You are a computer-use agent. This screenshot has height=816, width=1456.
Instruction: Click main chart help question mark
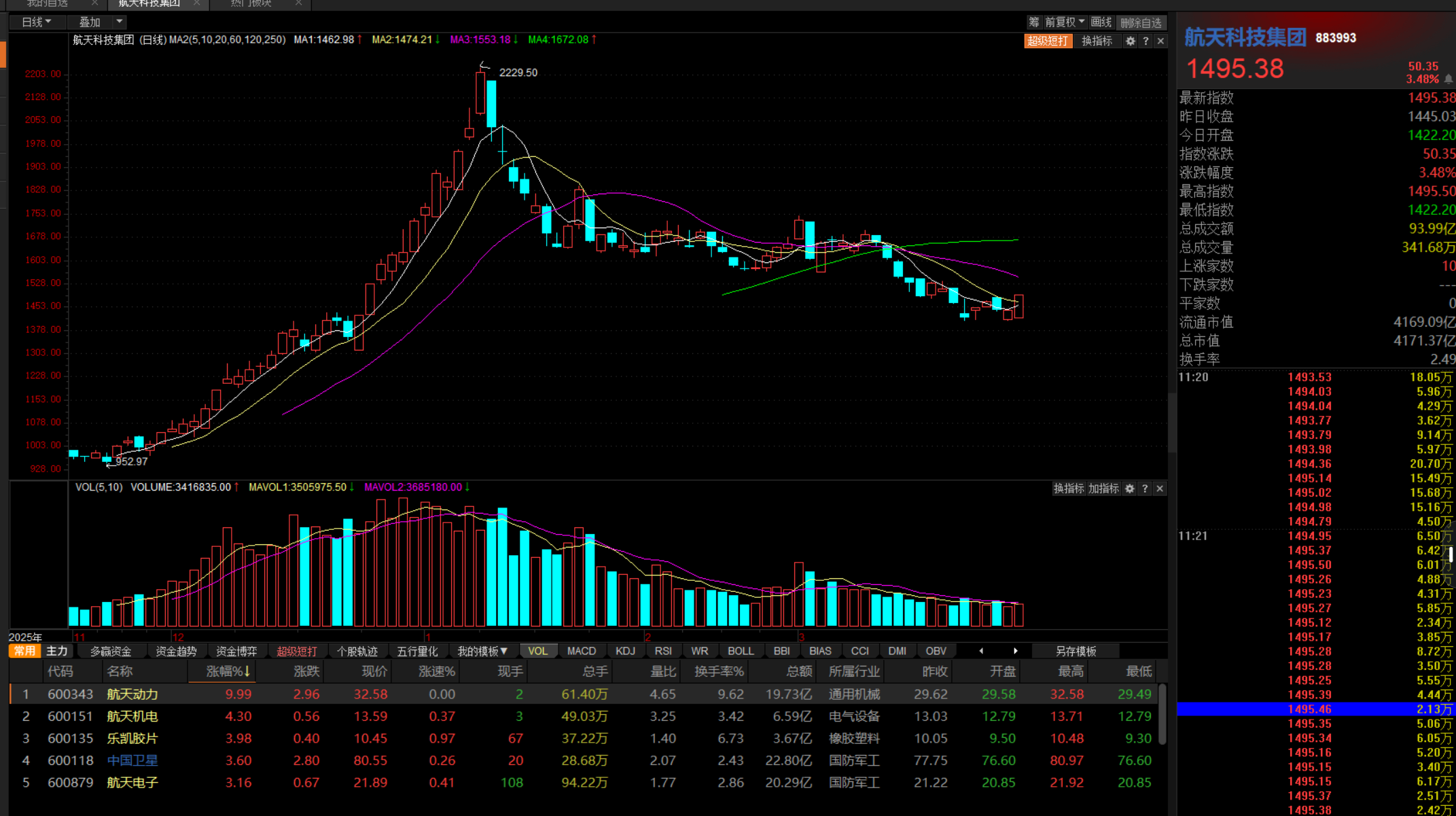(1146, 41)
